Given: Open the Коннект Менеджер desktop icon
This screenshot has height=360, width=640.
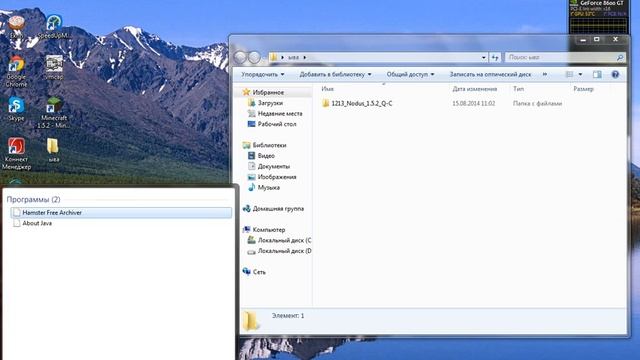Looking at the screenshot, I should click(x=16, y=153).
